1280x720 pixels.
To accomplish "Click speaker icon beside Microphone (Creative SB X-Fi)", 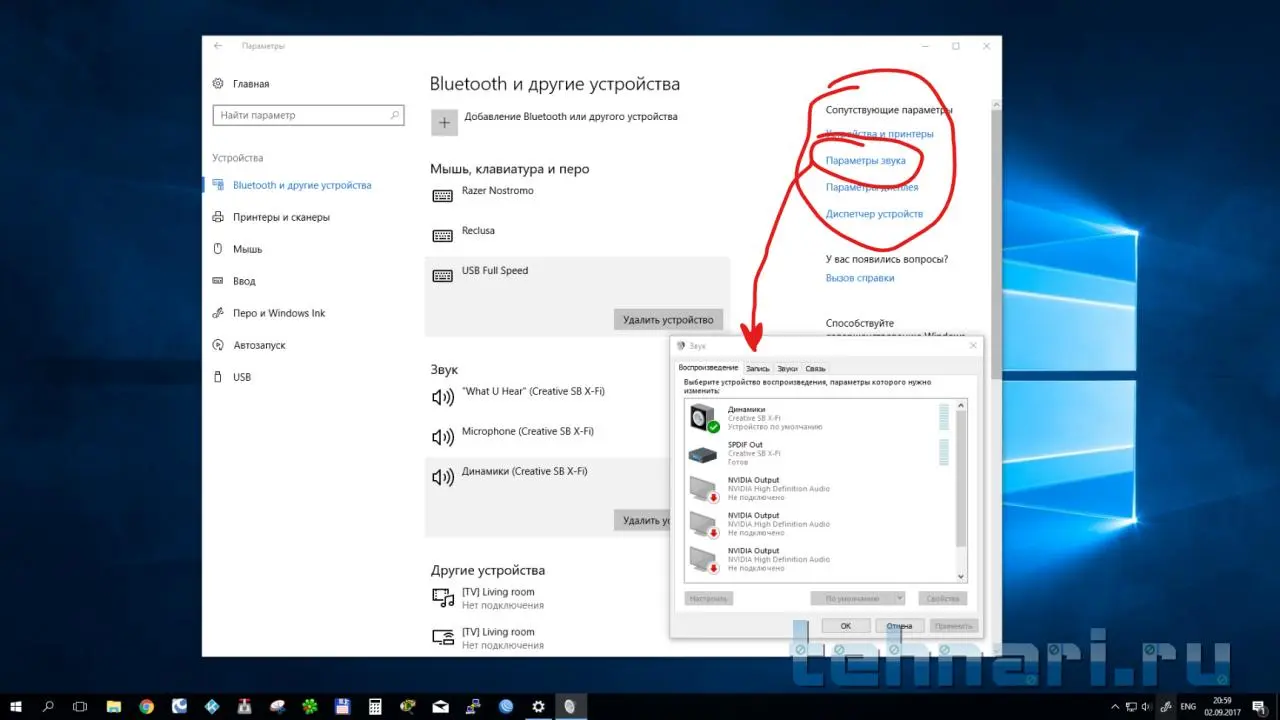I will click(x=442, y=436).
